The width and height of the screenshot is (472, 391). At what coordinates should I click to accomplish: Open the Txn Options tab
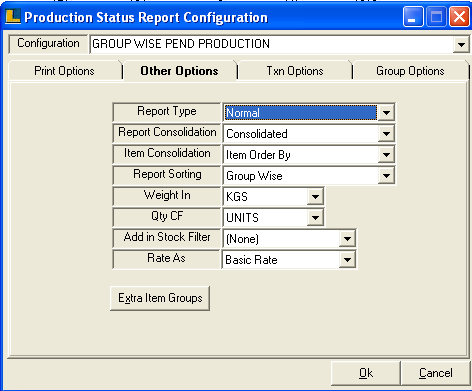(x=295, y=71)
